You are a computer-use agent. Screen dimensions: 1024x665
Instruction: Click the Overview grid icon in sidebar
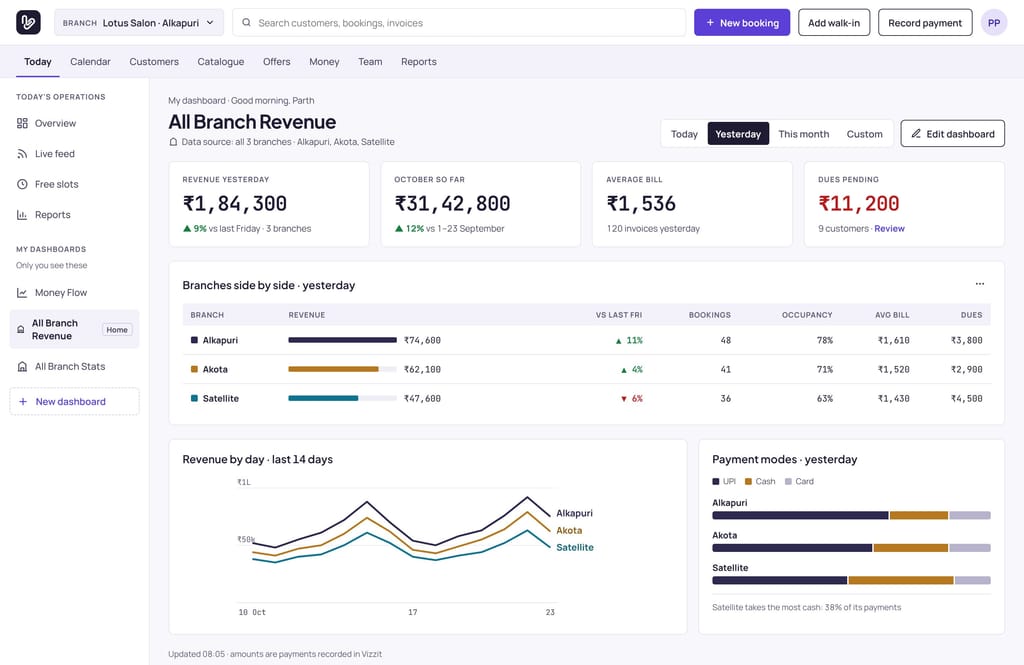click(22, 123)
